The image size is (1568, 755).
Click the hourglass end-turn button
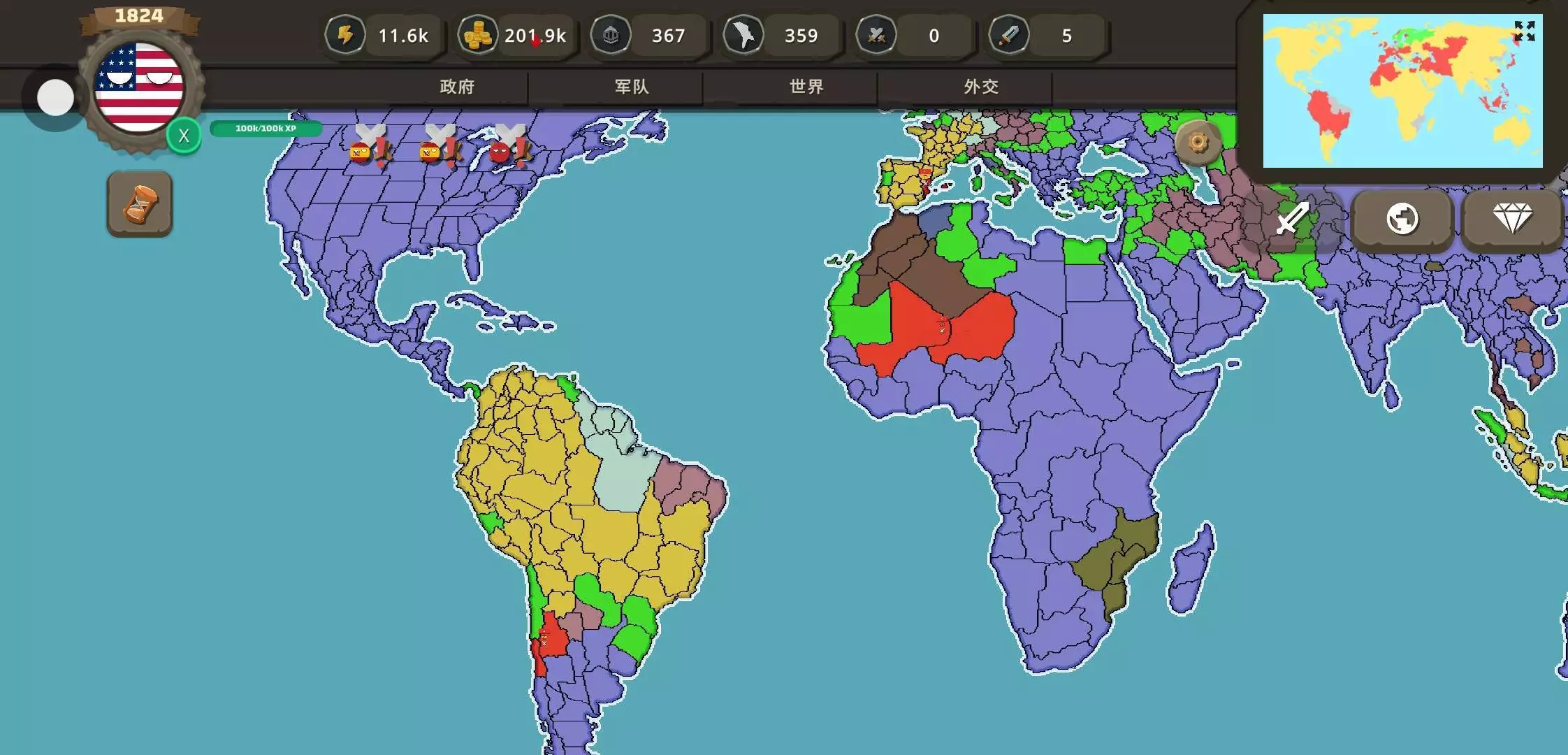(x=140, y=204)
